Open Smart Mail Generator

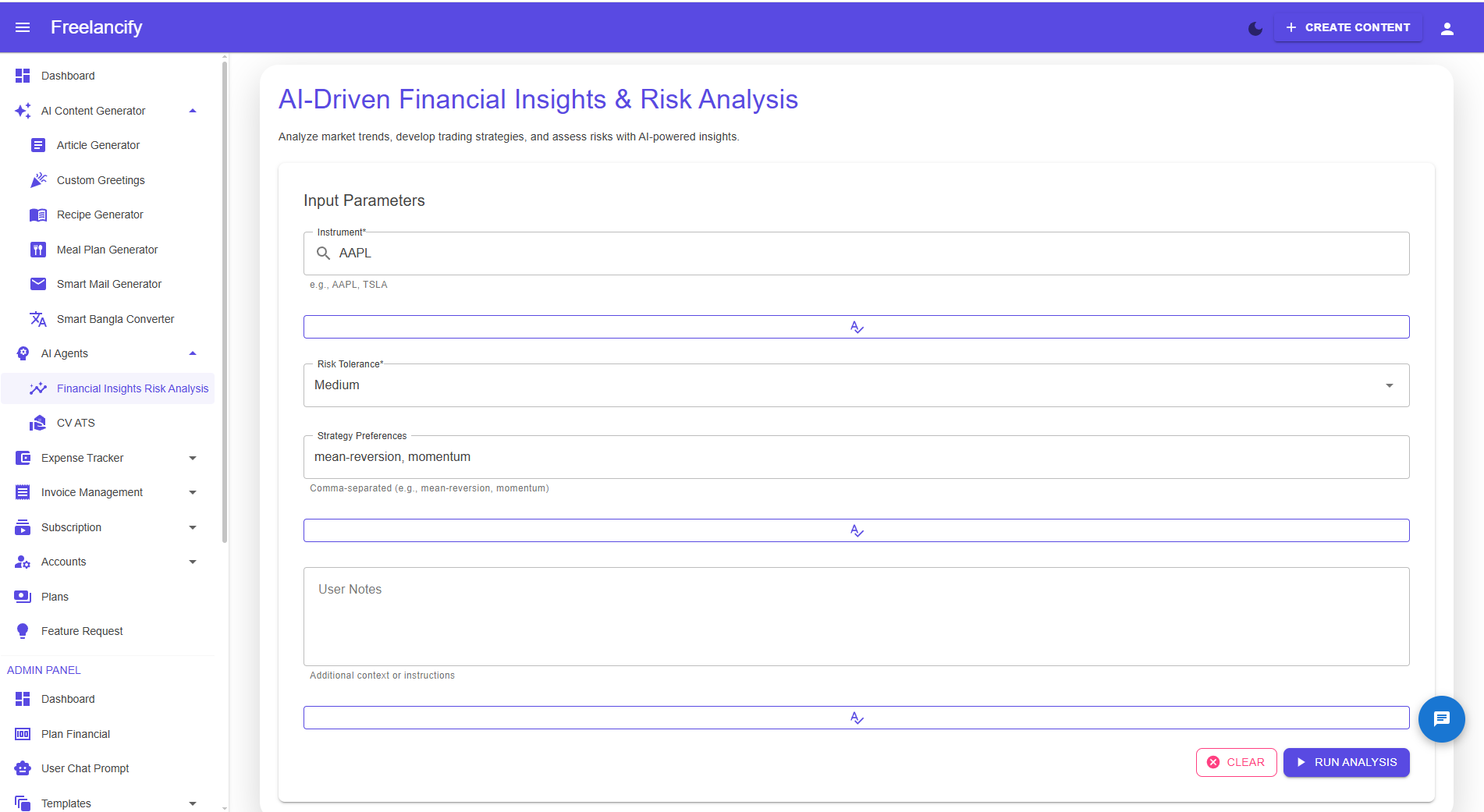click(x=108, y=284)
